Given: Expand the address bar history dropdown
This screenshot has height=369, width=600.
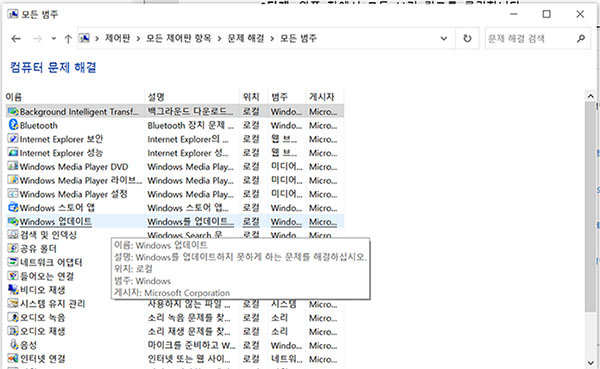Looking at the screenshot, I should [x=444, y=38].
